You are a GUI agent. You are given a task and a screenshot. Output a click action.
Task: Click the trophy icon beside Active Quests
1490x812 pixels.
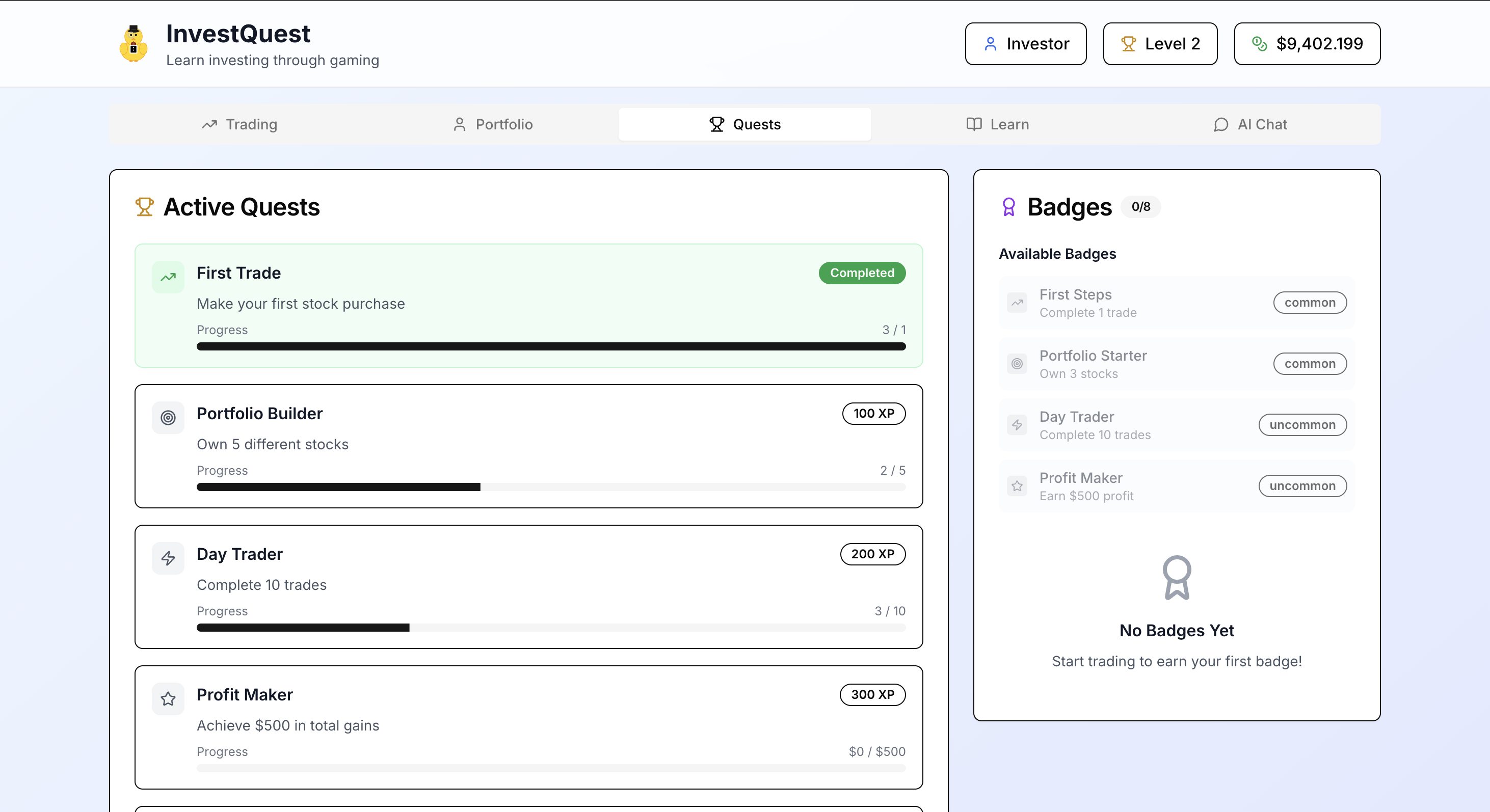(x=144, y=206)
